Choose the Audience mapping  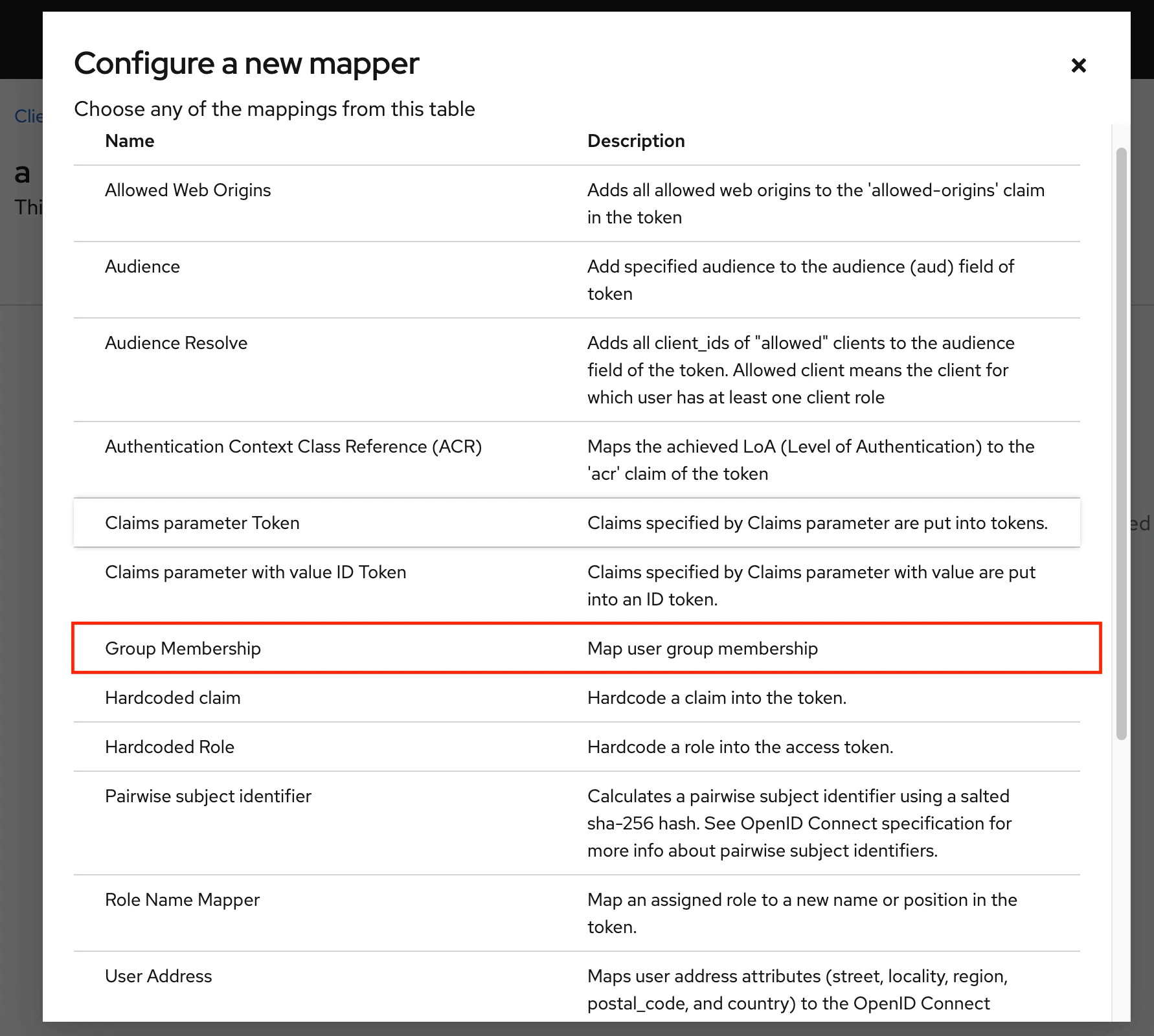[142, 266]
